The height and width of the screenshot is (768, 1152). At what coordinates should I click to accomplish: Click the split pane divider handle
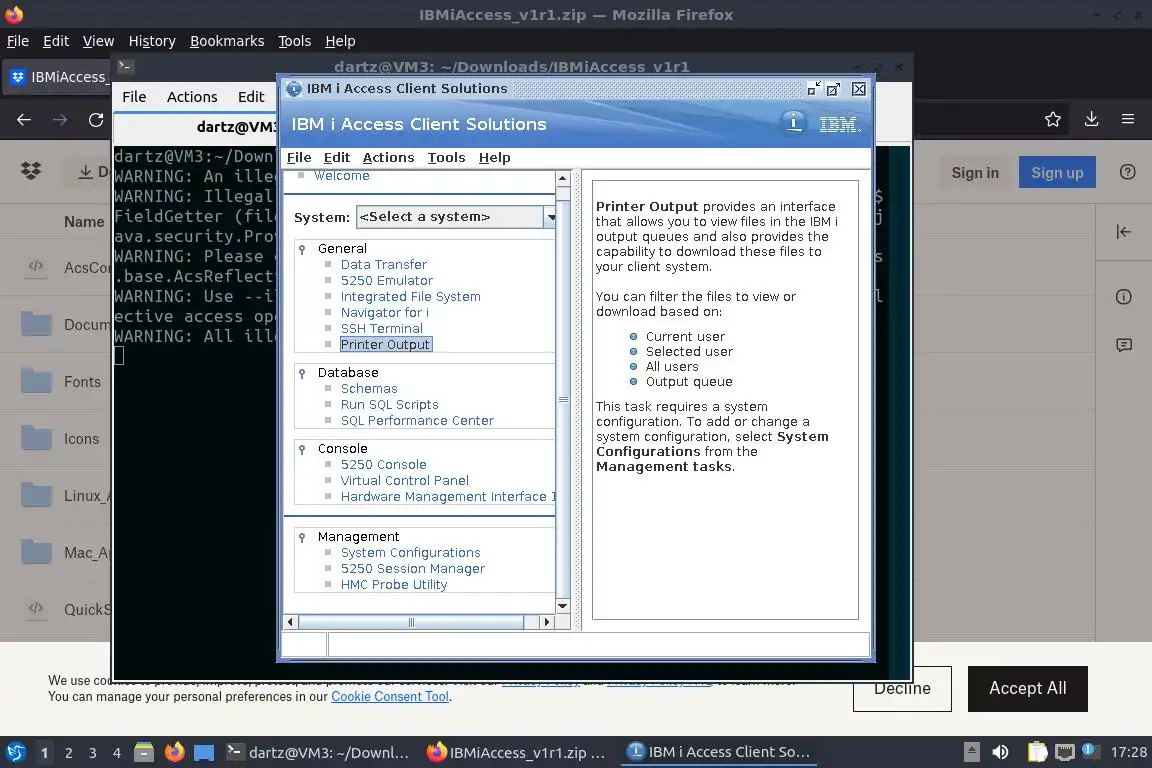577,400
